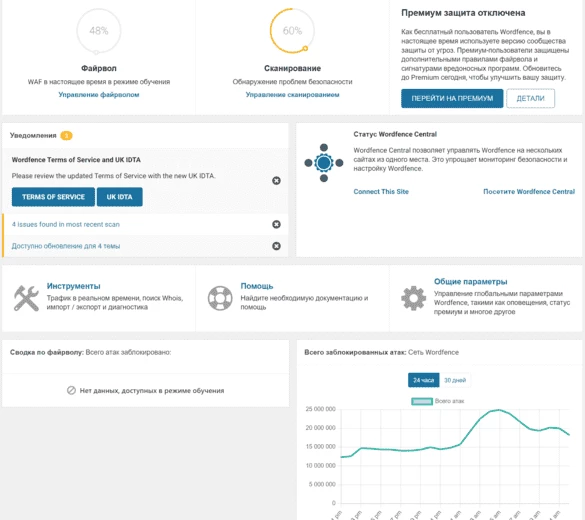The width and height of the screenshot is (585, 520).
Task: Click the Connect This Site link
Action: click(381, 192)
